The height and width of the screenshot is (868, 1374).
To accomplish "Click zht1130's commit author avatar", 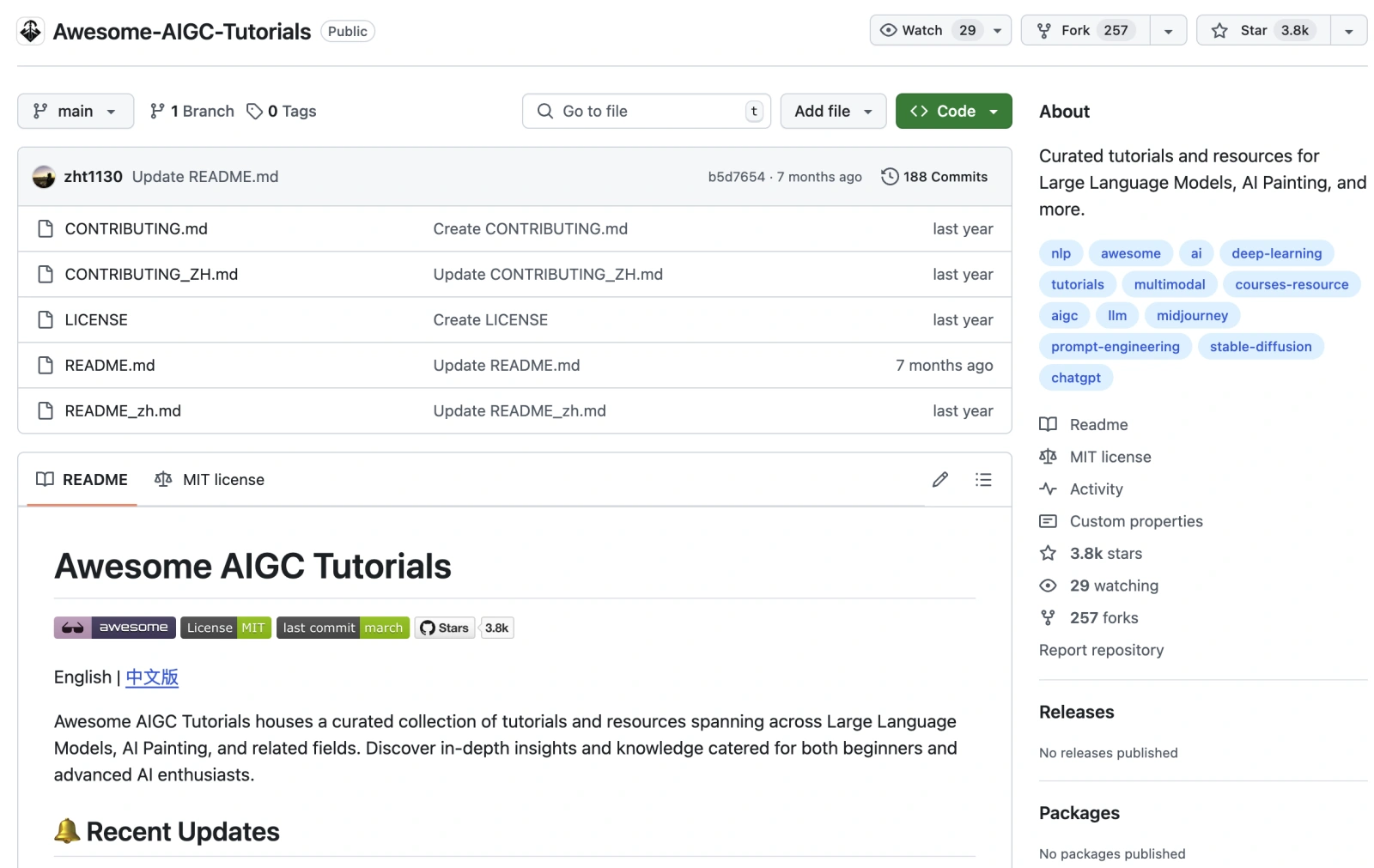I will coord(44,177).
